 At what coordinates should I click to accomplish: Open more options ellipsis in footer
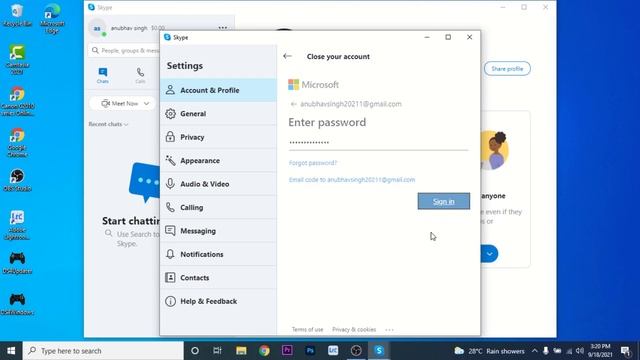coord(389,329)
